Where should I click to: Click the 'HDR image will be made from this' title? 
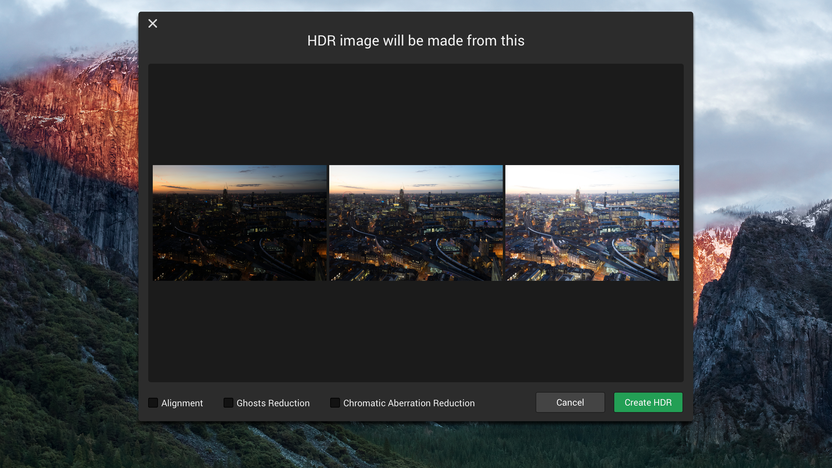coord(415,41)
